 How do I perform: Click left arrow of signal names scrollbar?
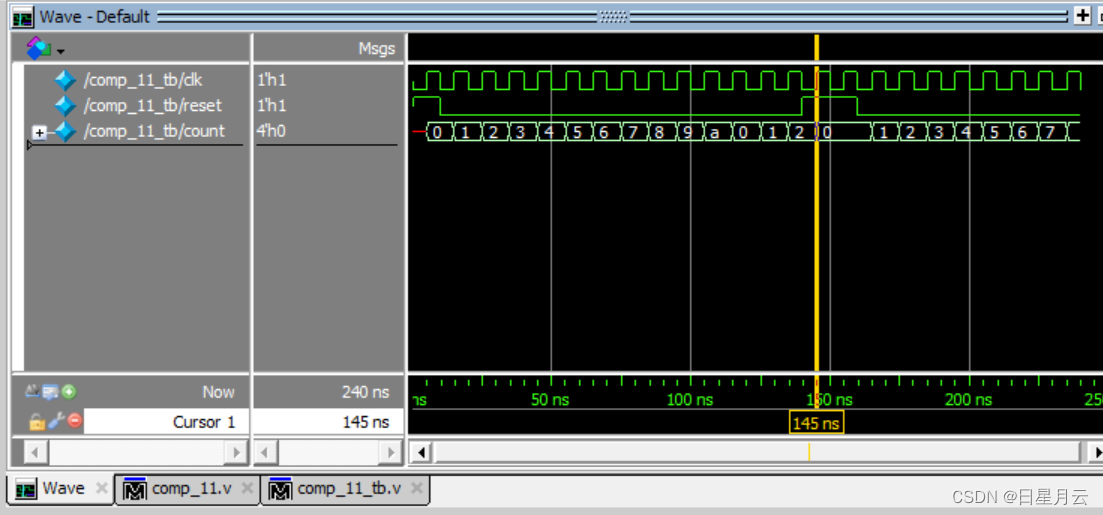pos(36,452)
